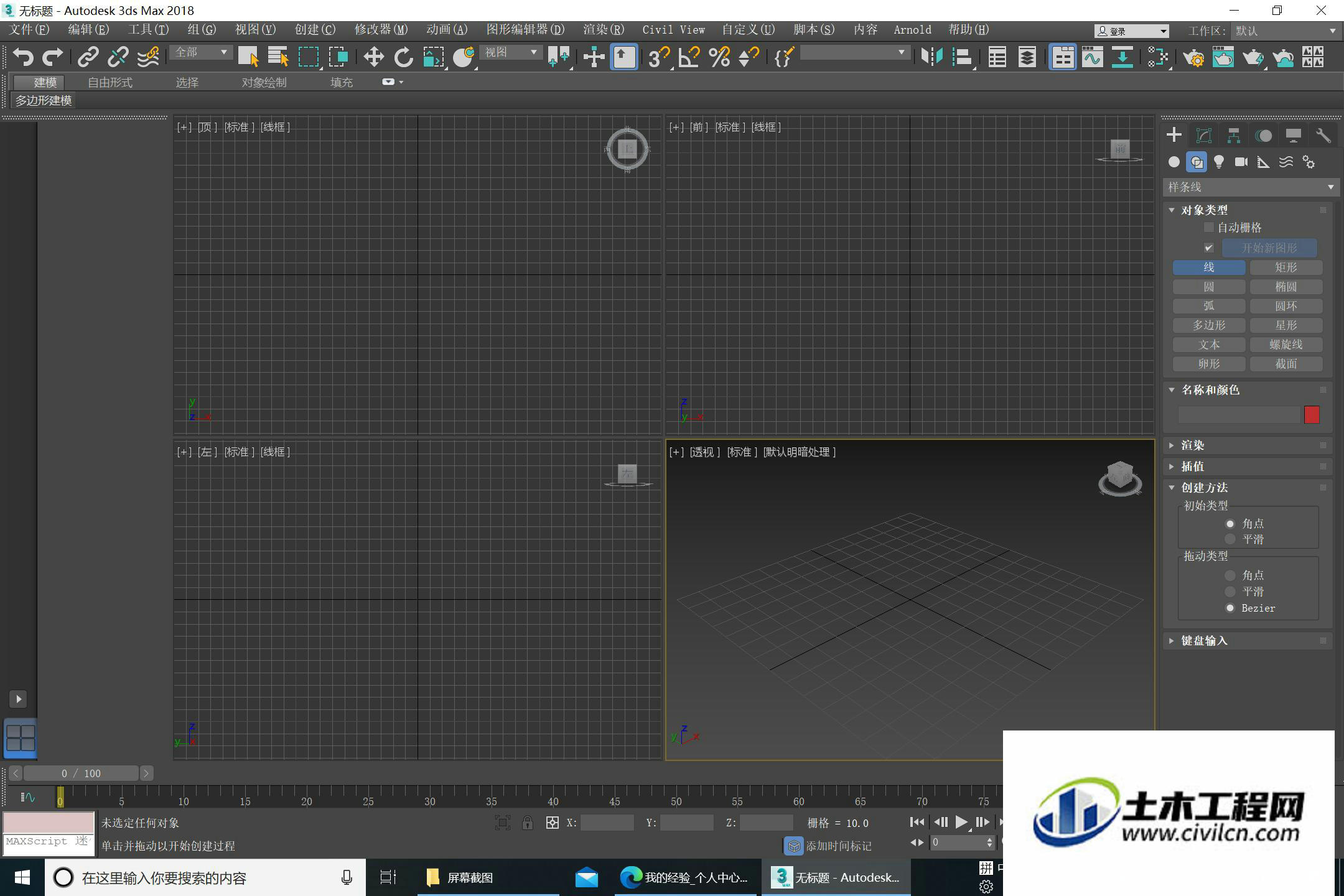Click the Play Animation button
The width and height of the screenshot is (1344, 896).
coord(961,823)
